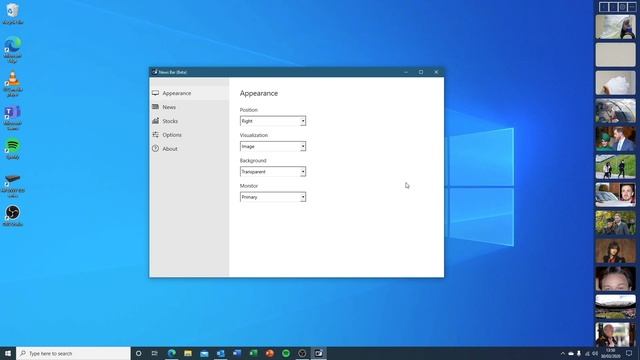Open Word from the taskbar
This screenshot has width=640, height=360.
click(x=237, y=353)
